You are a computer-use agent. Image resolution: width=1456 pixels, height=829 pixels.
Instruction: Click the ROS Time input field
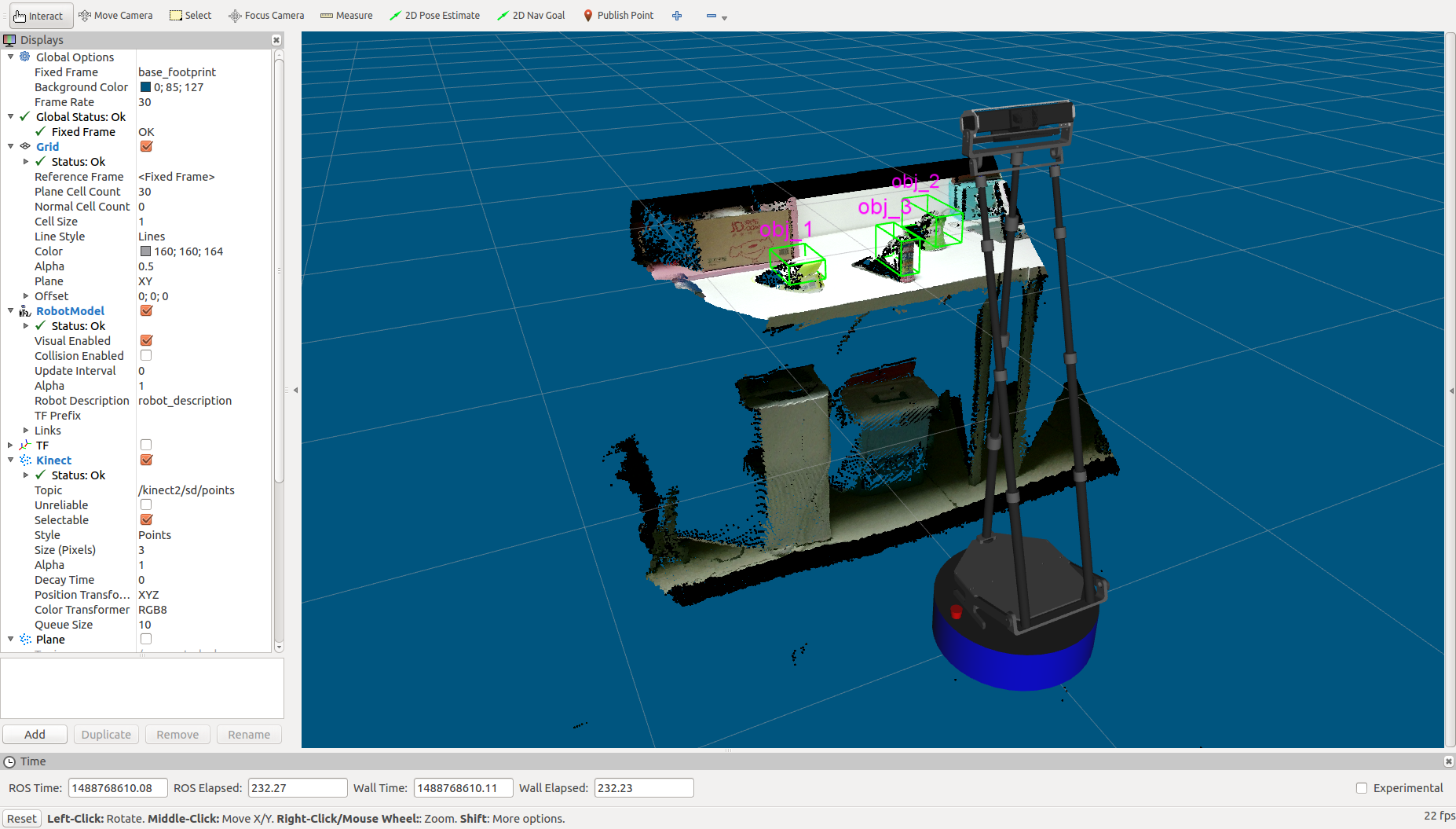point(118,788)
